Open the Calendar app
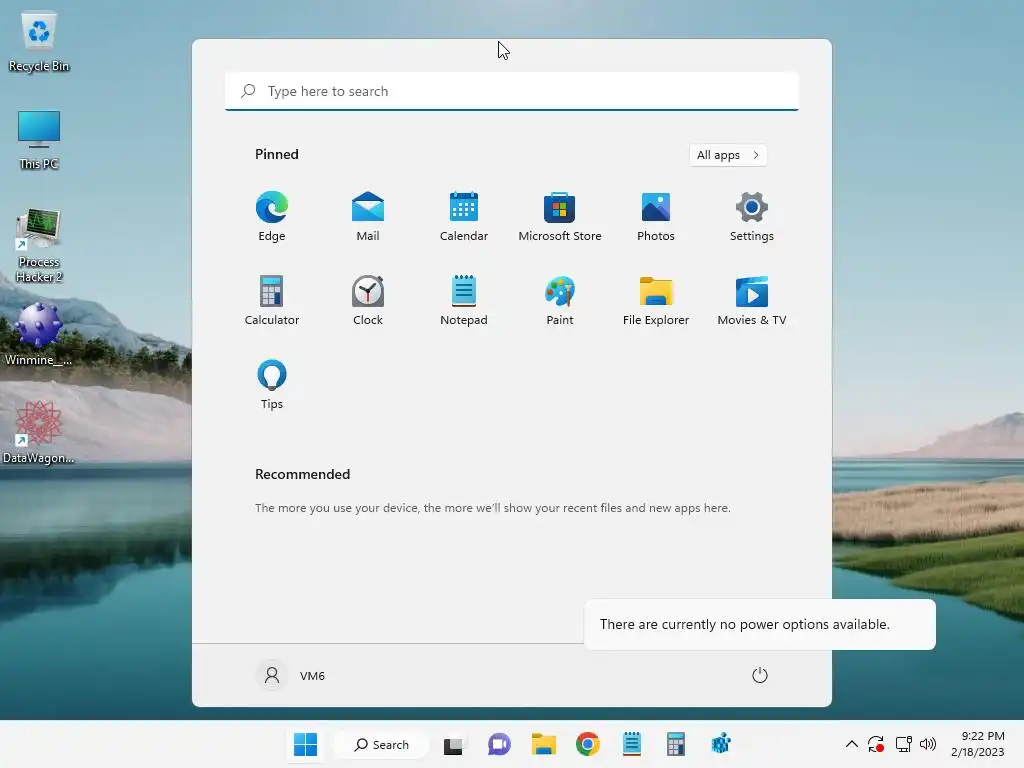The width and height of the screenshot is (1024, 768). 464,216
